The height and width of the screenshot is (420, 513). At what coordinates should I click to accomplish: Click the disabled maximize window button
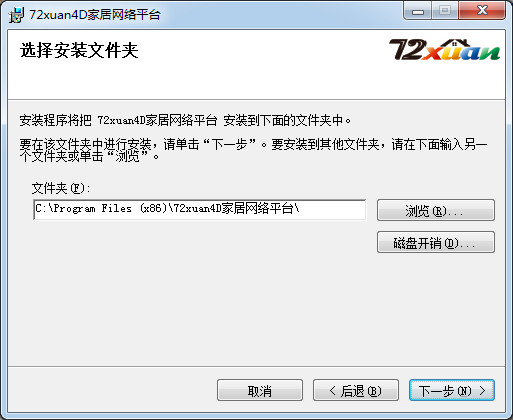pos(445,11)
